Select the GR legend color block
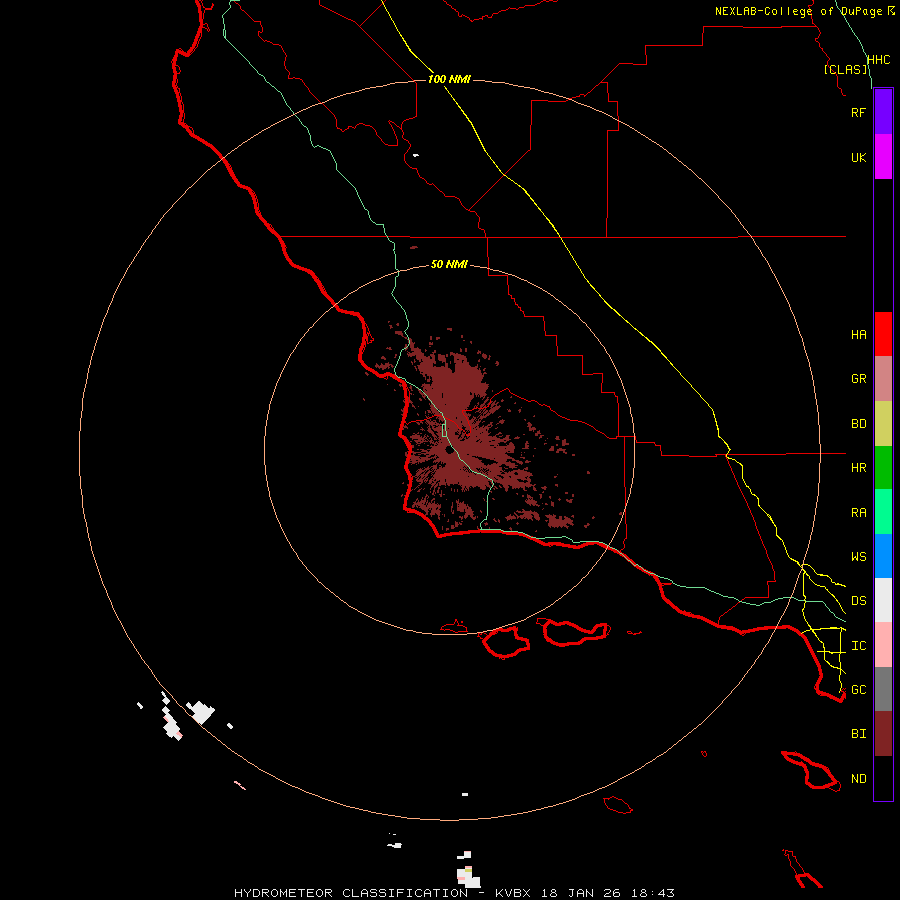 coord(883,379)
